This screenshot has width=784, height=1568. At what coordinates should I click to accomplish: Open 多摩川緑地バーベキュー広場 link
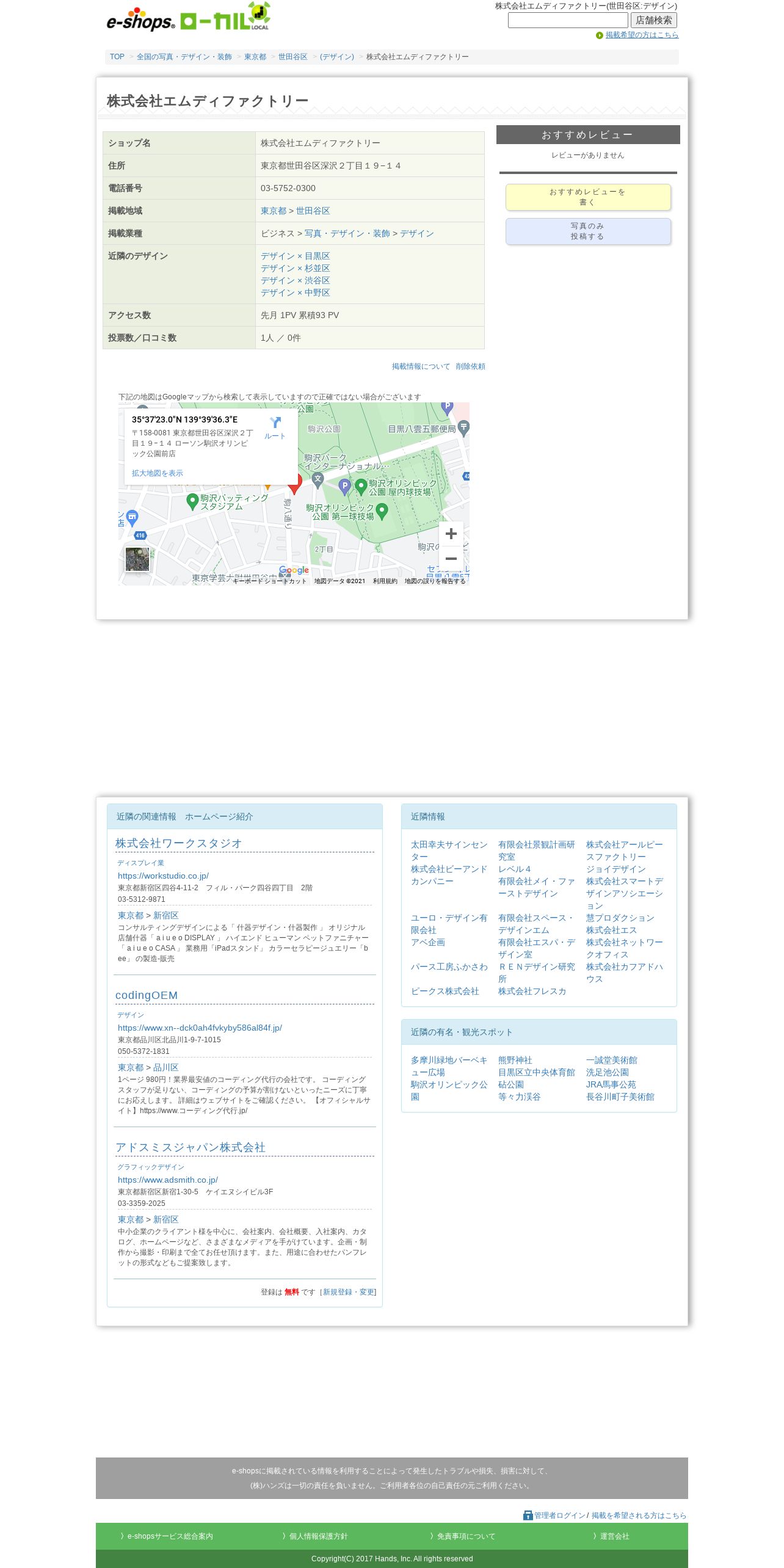pyautogui.click(x=449, y=1066)
